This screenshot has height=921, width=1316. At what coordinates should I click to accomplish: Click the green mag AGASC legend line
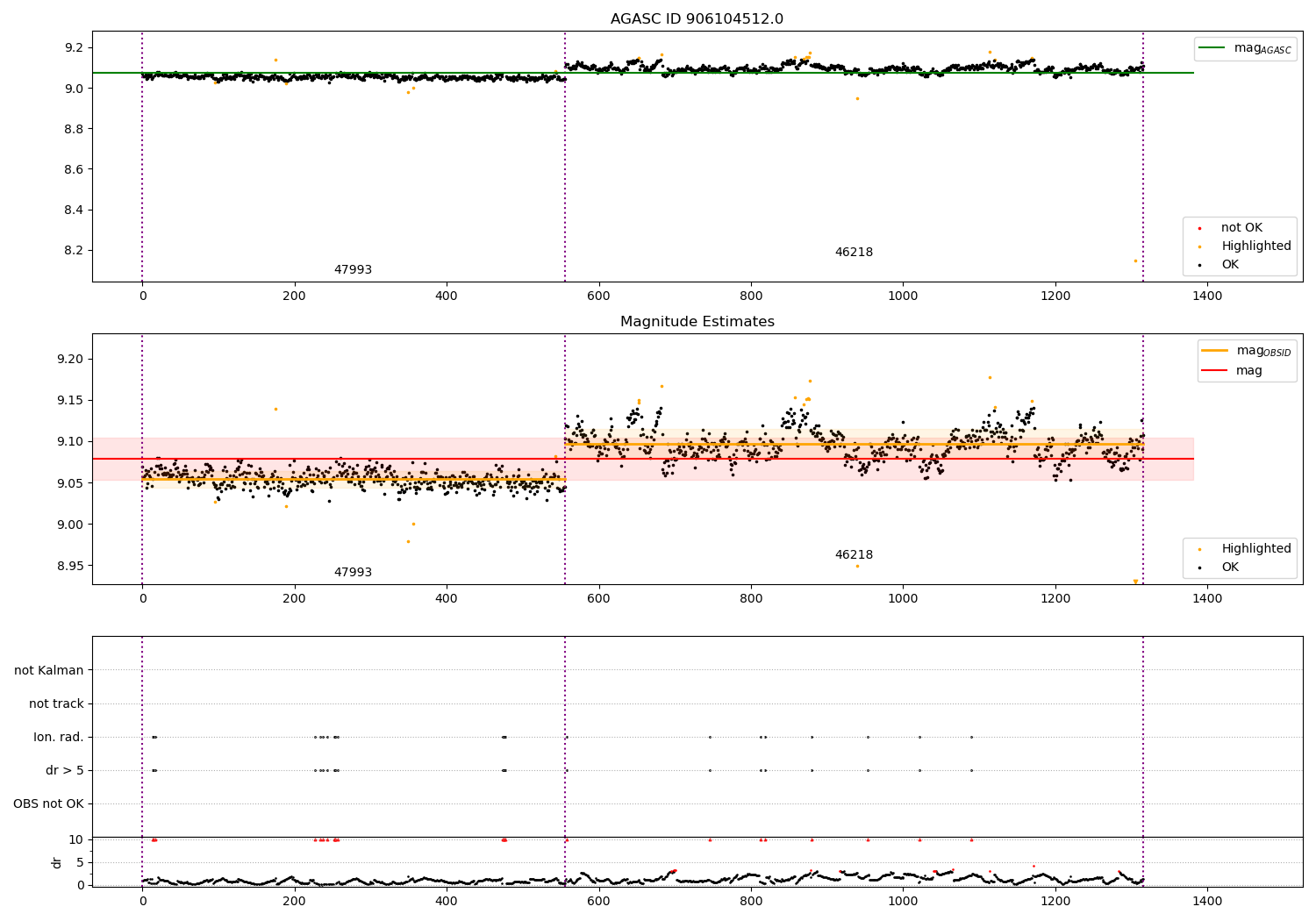click(1213, 48)
